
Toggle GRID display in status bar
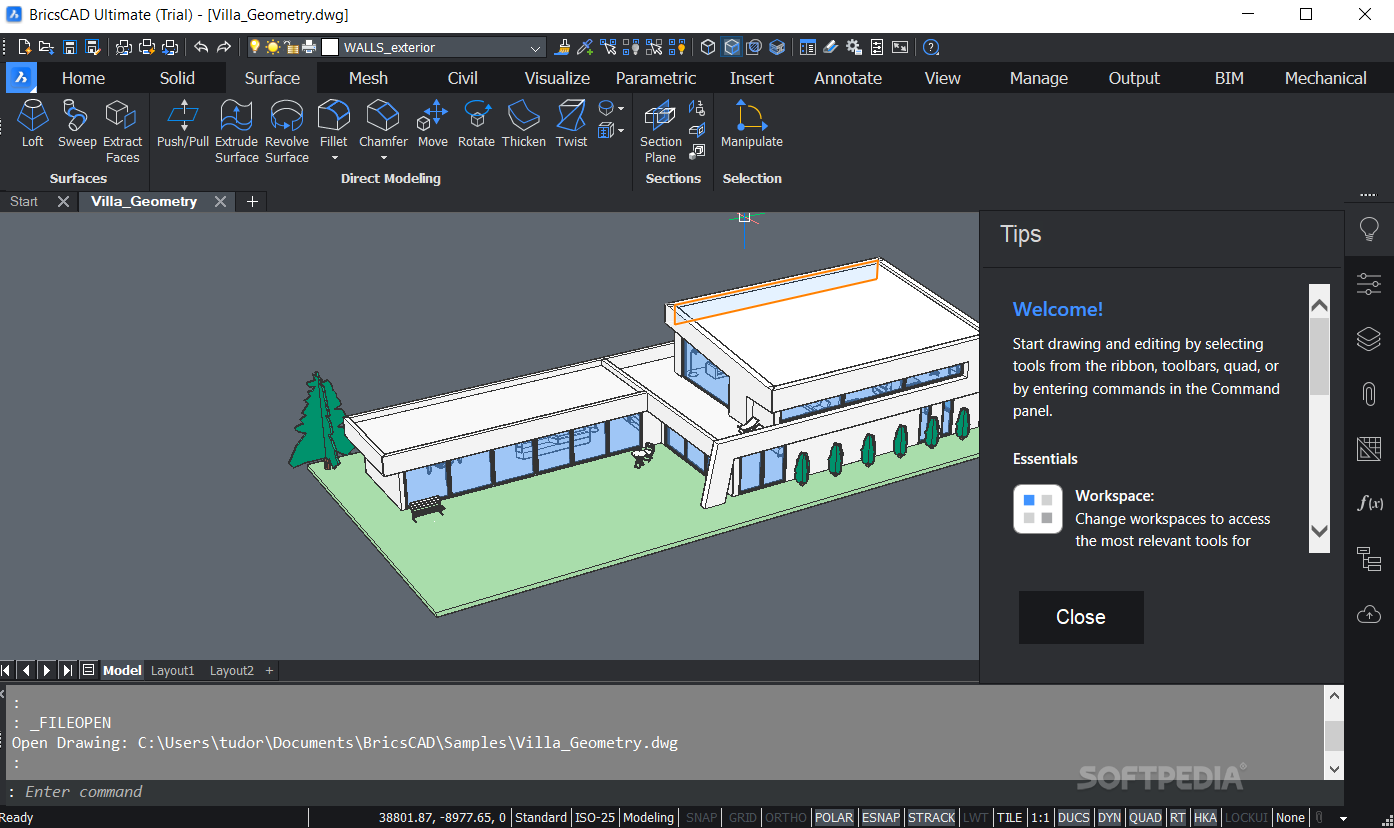742,817
